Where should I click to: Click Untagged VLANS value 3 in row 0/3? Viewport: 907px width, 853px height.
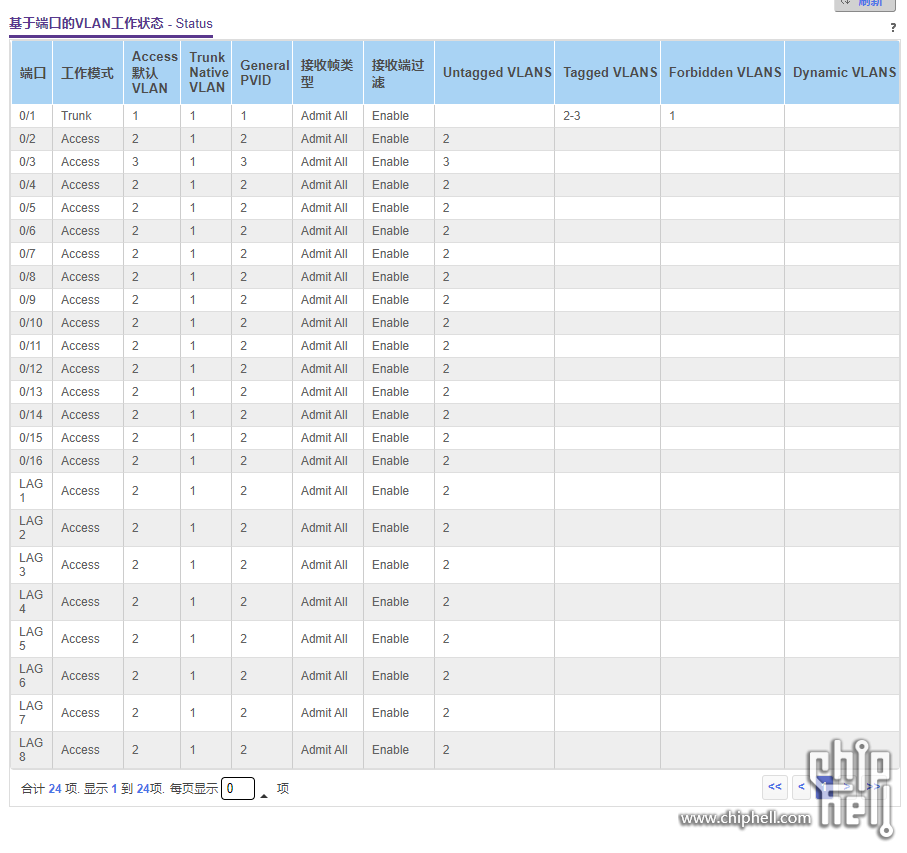tap(446, 162)
